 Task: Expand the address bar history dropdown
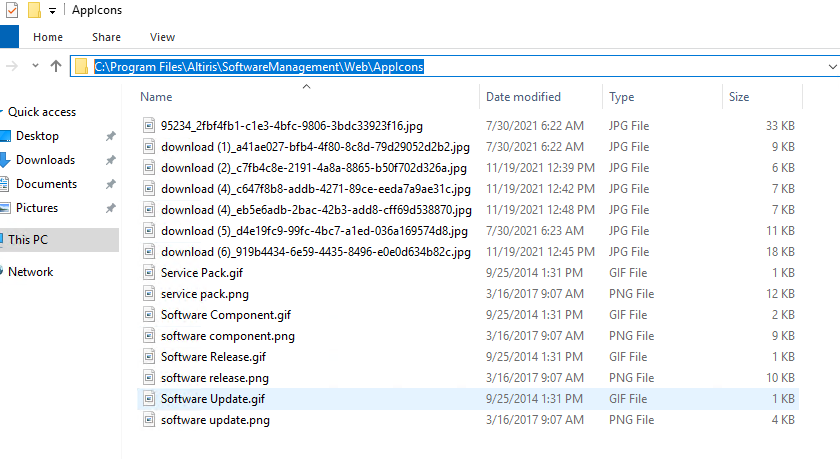coord(832,67)
